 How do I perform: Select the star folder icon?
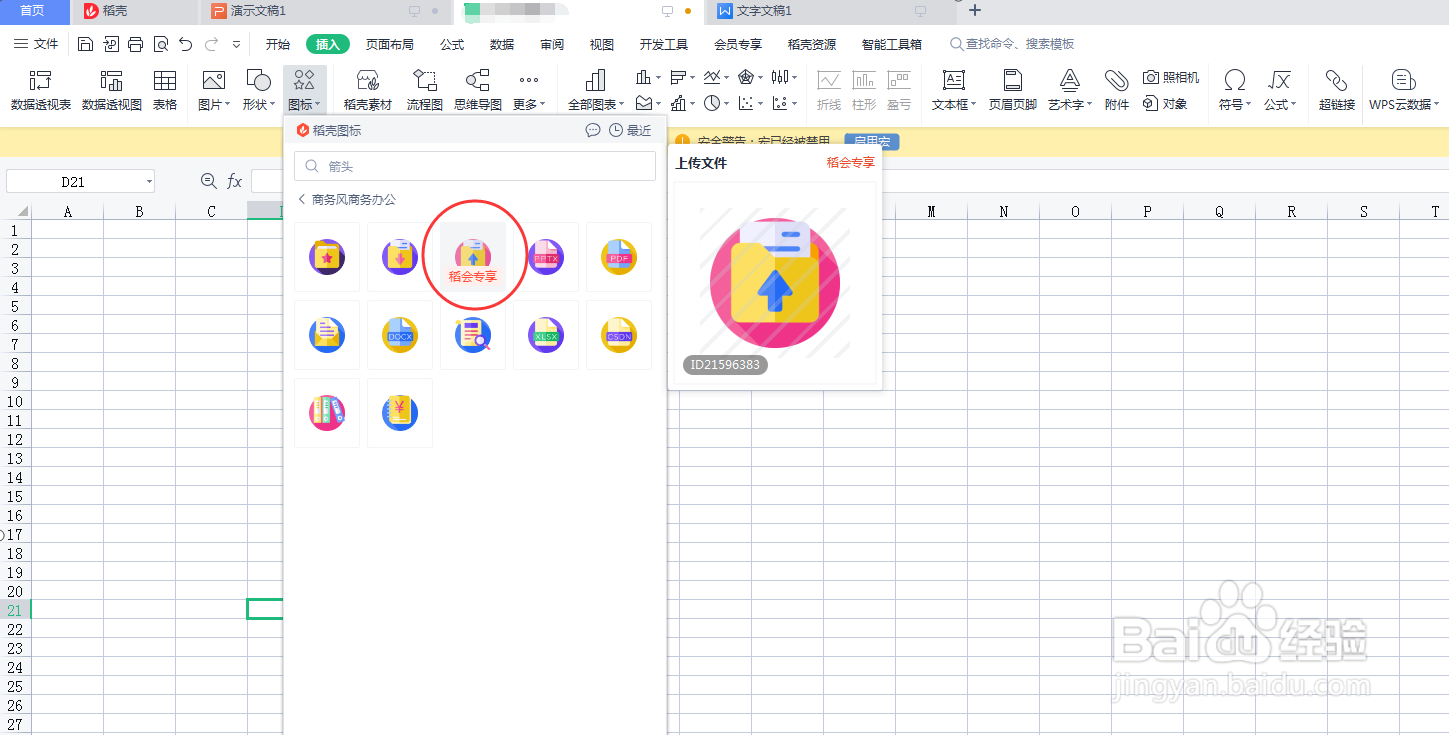click(x=327, y=257)
